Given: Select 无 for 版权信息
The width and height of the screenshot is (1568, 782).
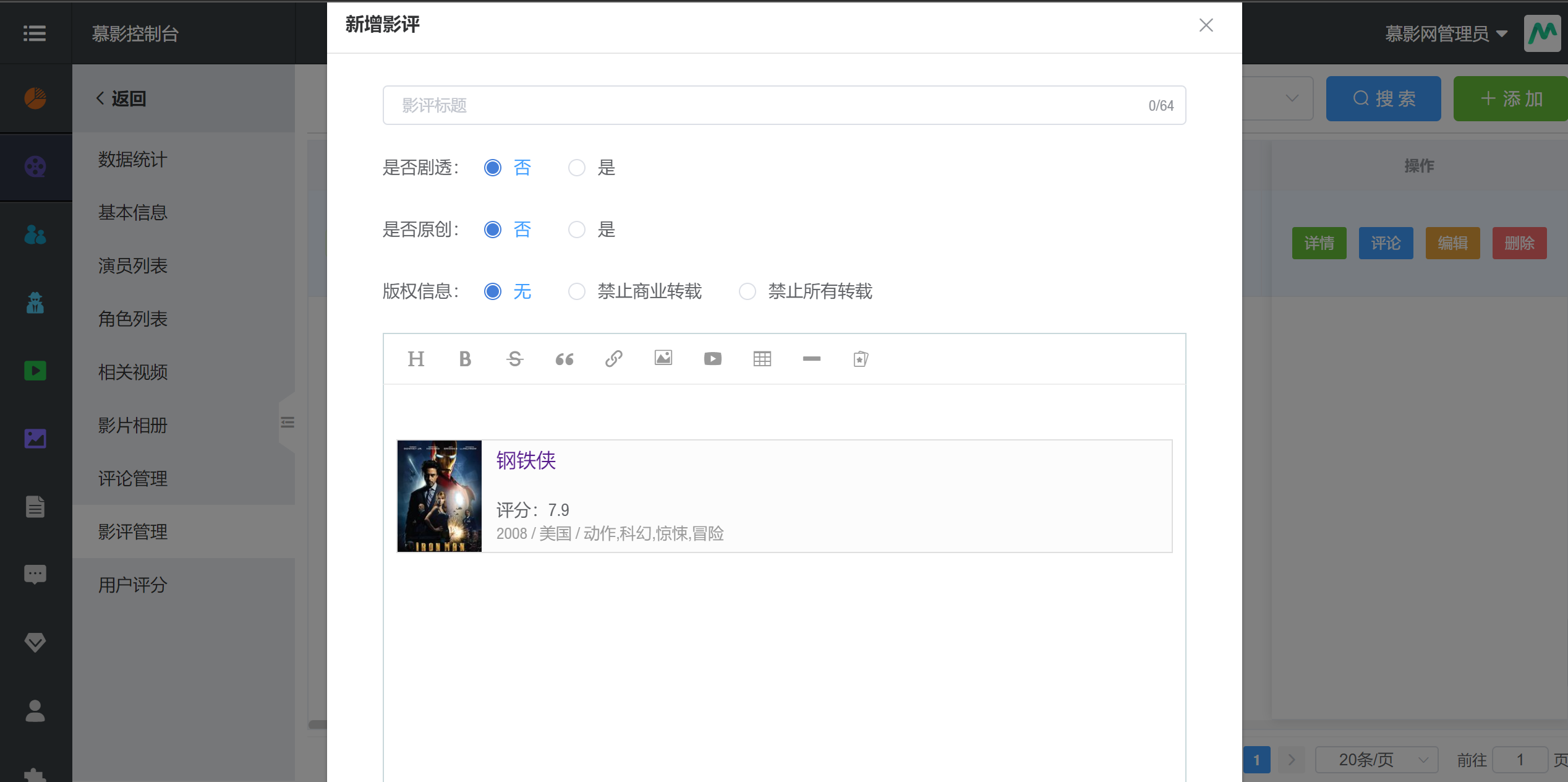Looking at the screenshot, I should [508, 291].
